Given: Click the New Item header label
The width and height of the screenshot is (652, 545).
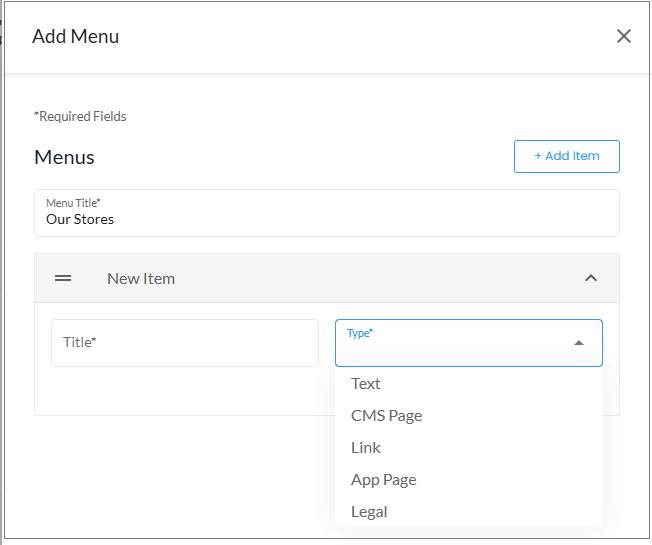Looking at the screenshot, I should tap(141, 278).
